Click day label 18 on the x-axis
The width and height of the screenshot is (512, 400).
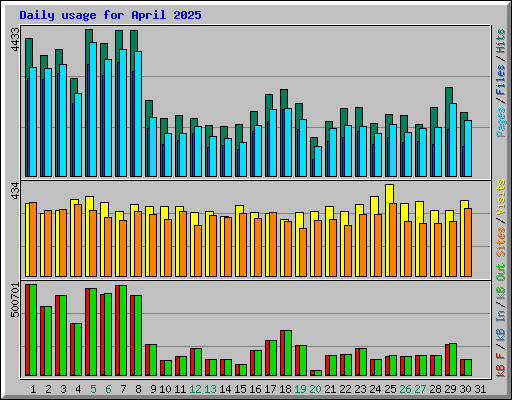coord(285,389)
